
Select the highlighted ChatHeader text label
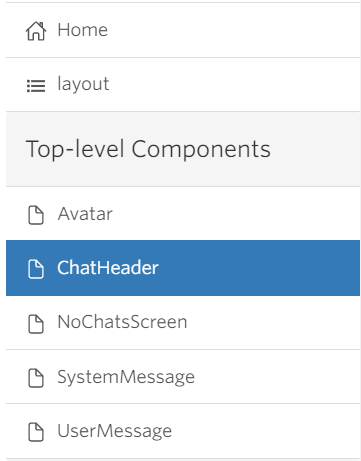click(108, 268)
